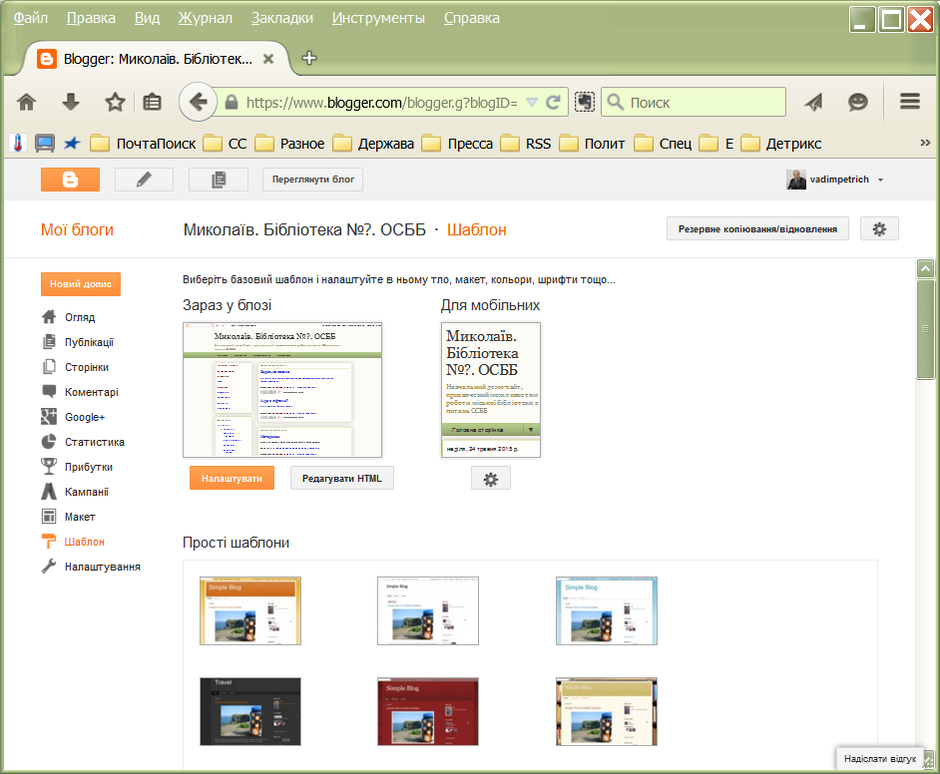The image size is (940, 774).
Task: Open the RSS bookmark folder
Action: pos(526,144)
